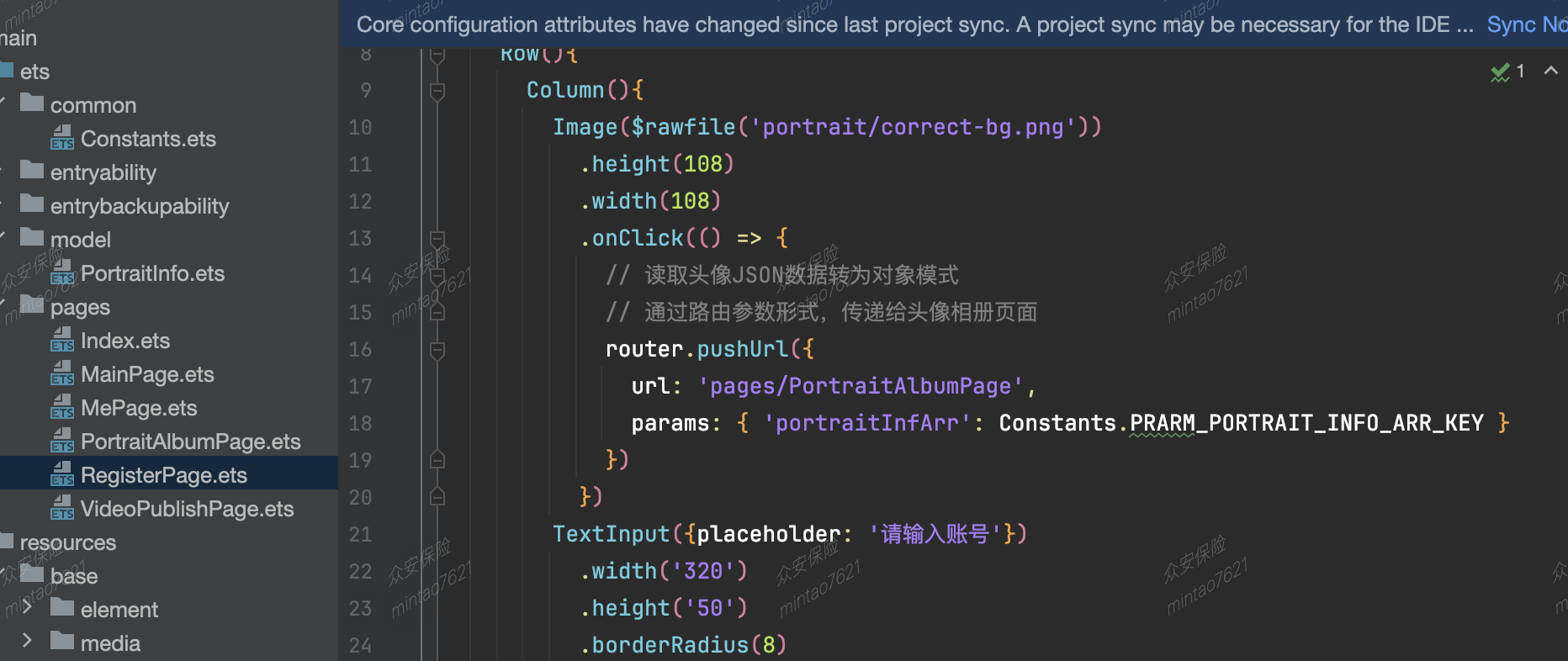Click the folder icon of media
1568x661 pixels.
(x=62, y=641)
